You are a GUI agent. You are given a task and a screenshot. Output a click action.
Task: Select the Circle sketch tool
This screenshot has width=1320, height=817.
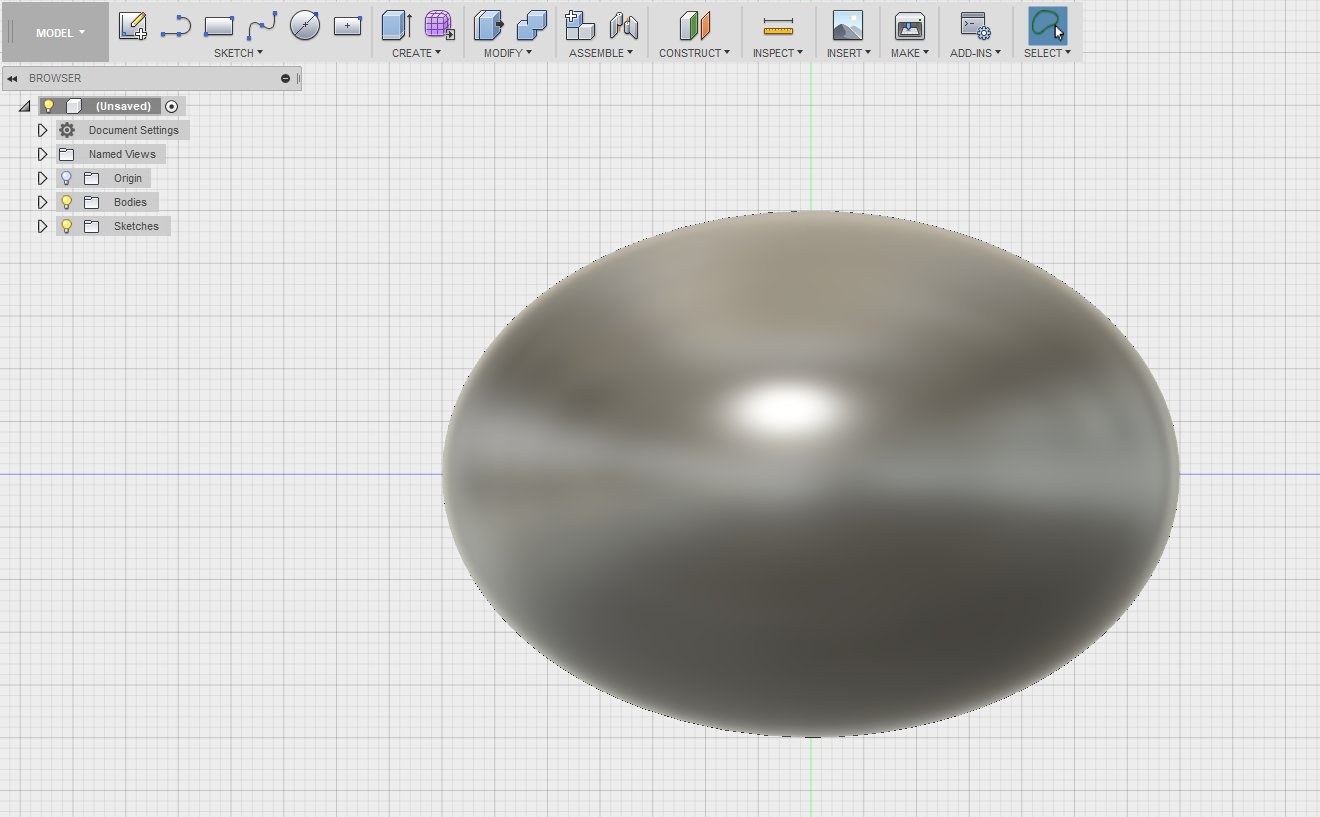305,26
